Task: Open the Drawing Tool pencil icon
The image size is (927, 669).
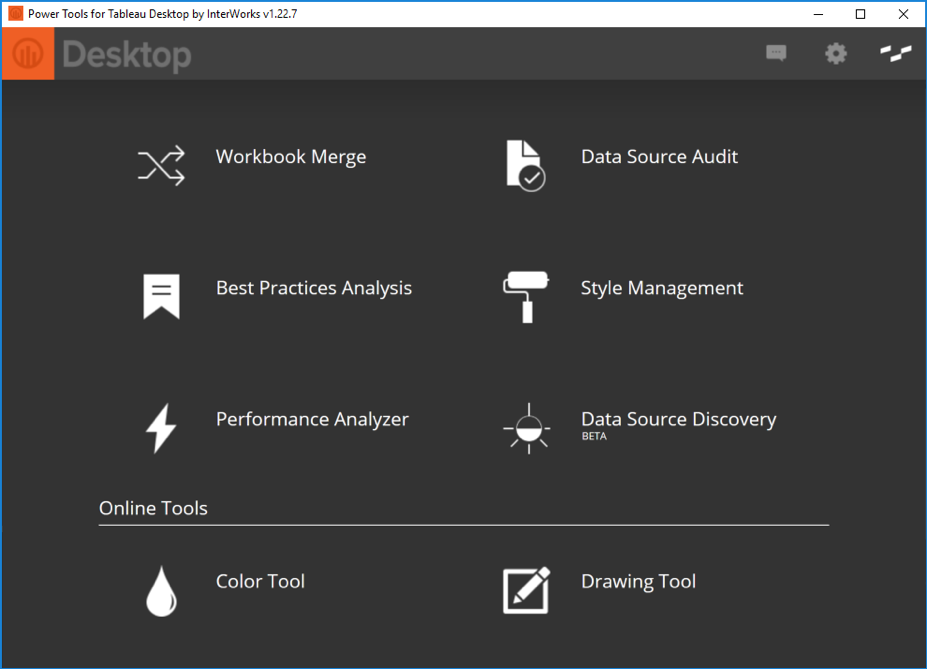Action: tap(526, 590)
